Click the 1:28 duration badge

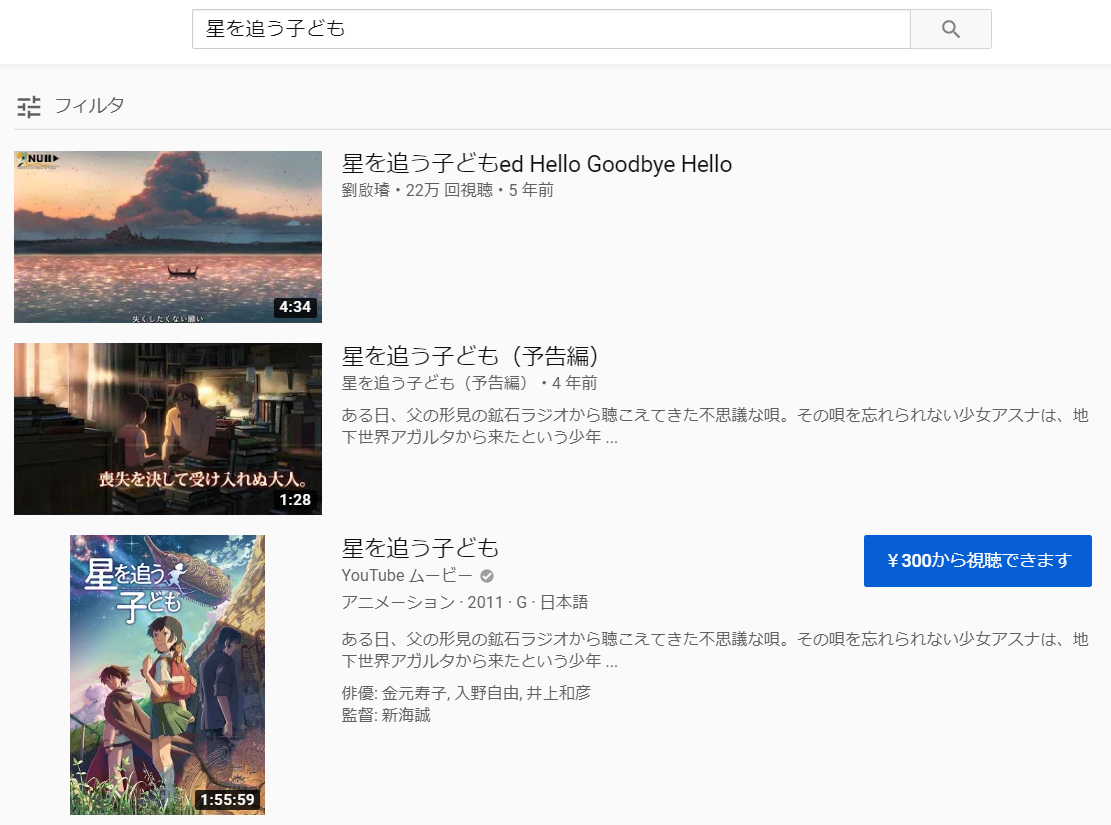295,500
